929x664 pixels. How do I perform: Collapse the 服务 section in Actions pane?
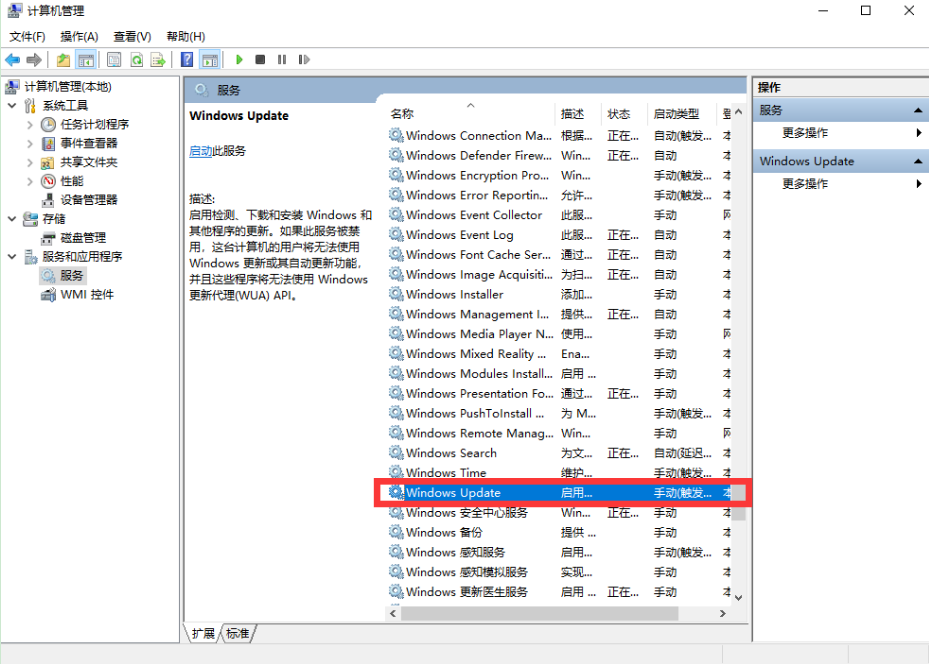pos(918,110)
